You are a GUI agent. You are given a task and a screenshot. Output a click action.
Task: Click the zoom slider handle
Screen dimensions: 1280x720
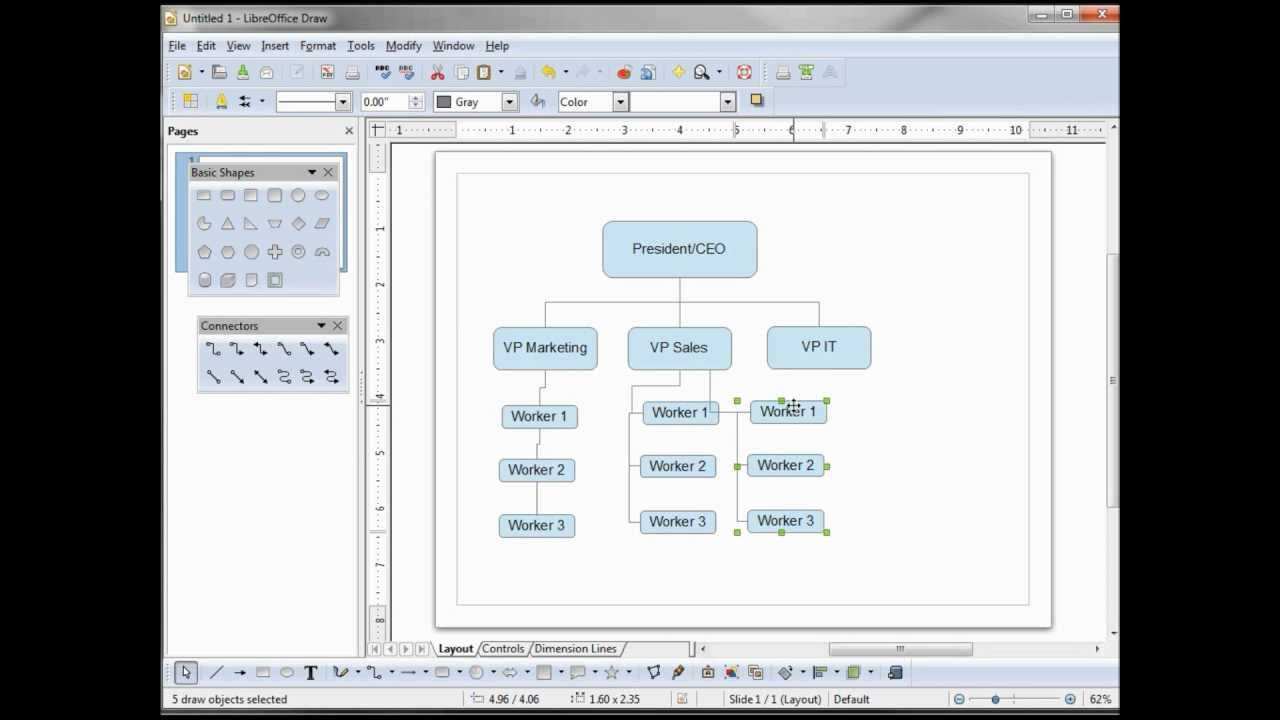[995, 699]
